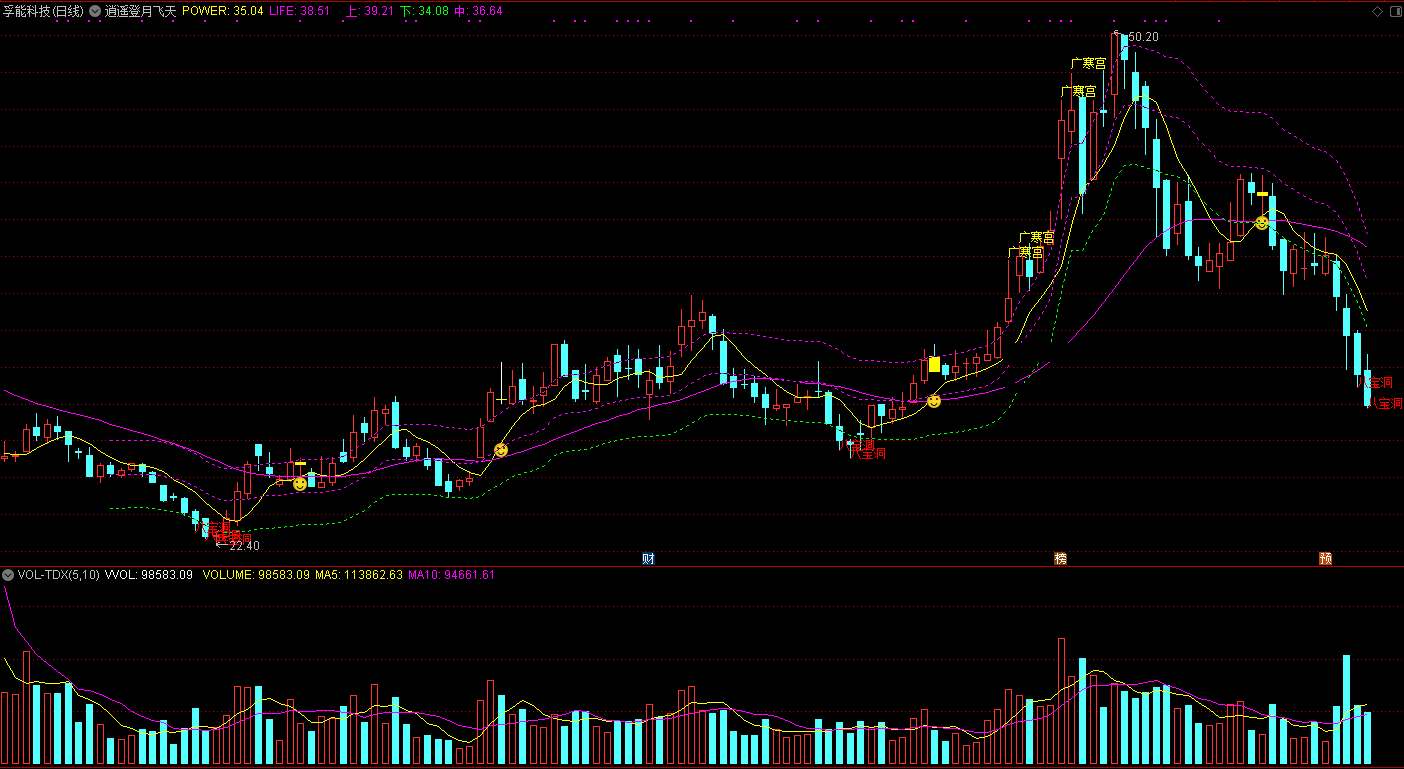
Task: Click the LIFE: 38.51 readout
Action: (300, 11)
